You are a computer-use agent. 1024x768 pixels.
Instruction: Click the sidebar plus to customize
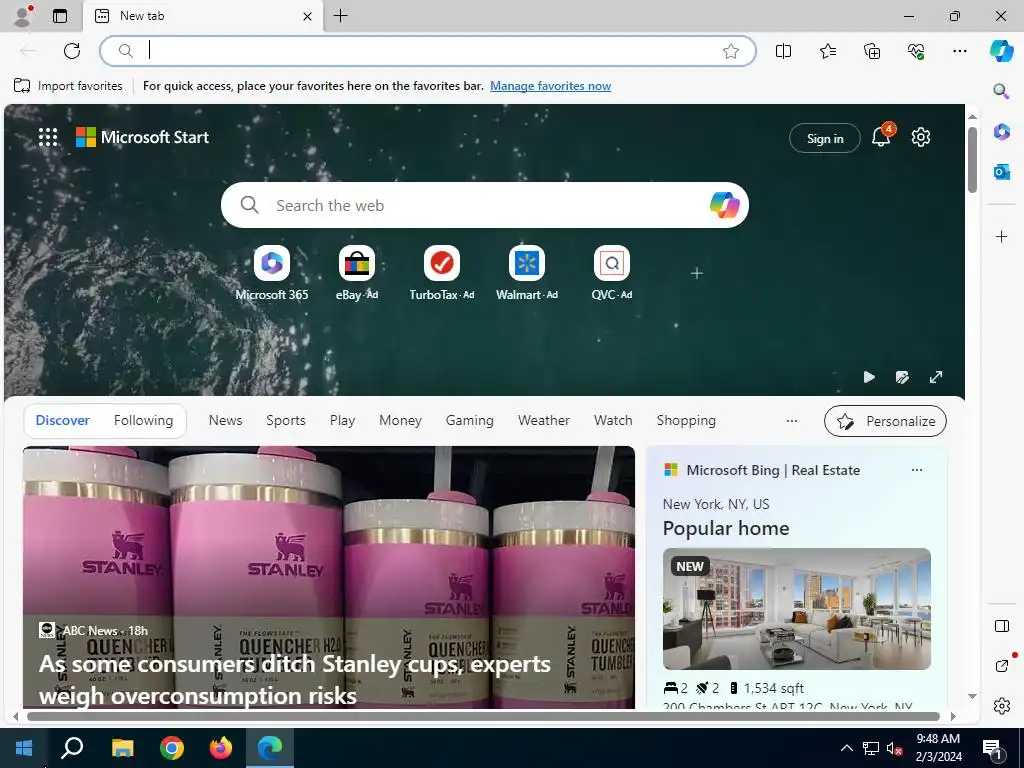(x=1002, y=236)
